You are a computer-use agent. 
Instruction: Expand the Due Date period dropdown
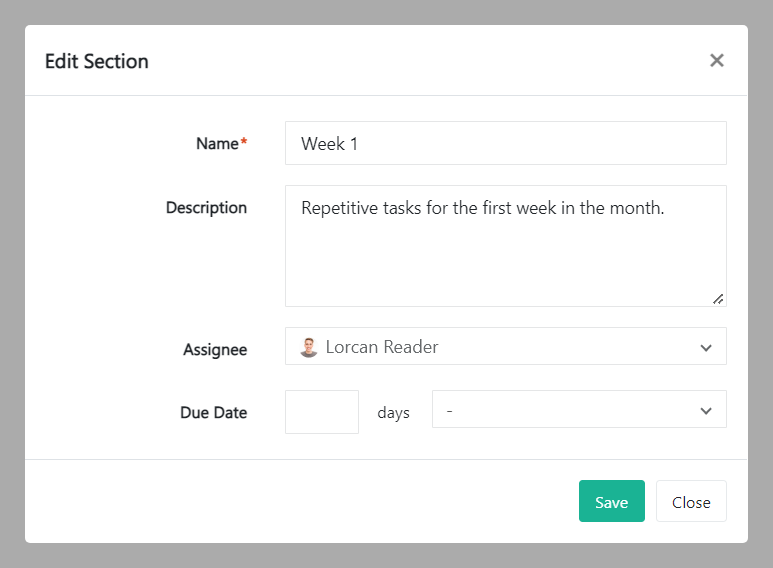[578, 411]
